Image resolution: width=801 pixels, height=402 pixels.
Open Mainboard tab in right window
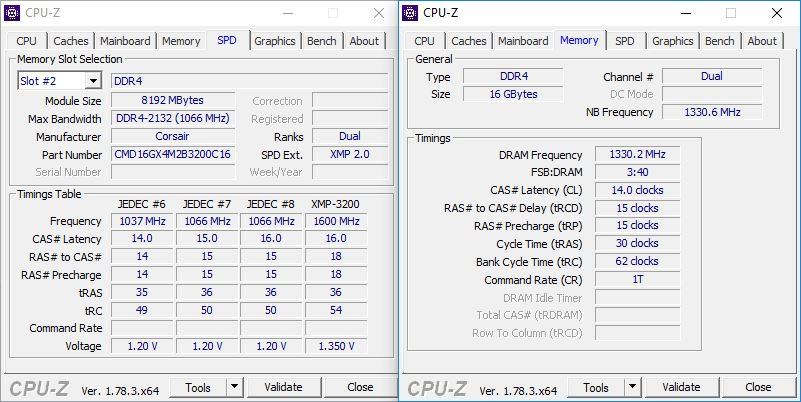[523, 41]
